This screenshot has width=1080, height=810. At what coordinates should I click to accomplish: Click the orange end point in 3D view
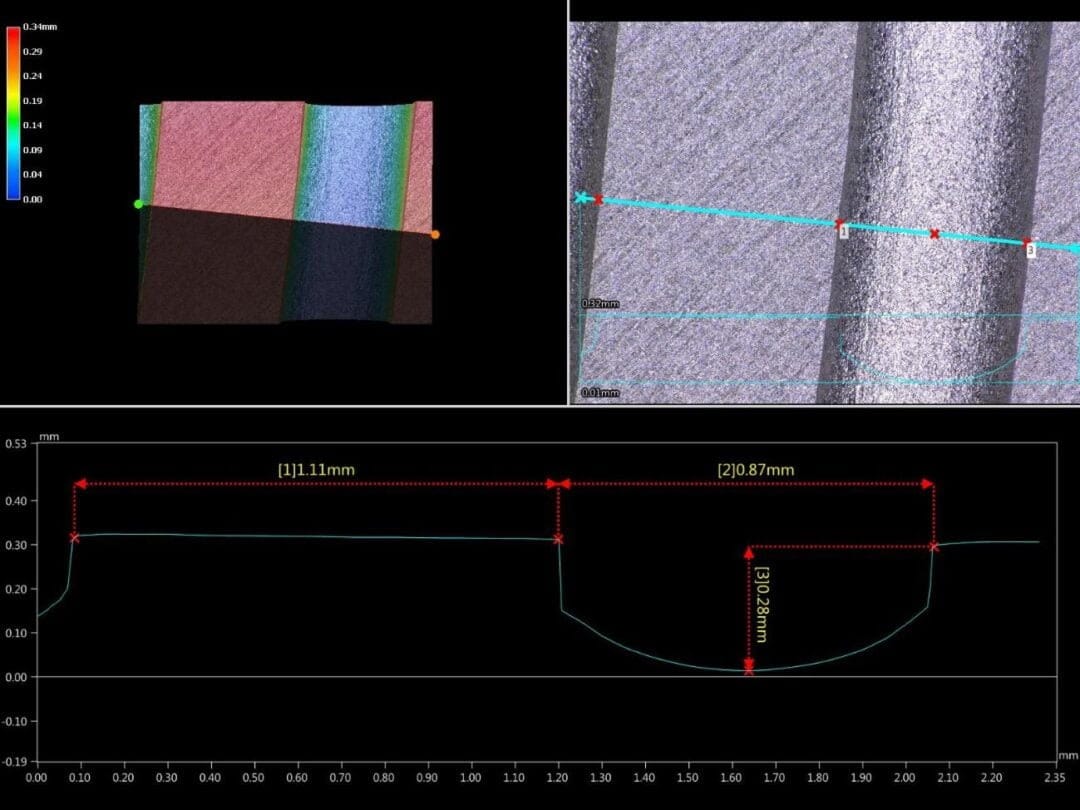[x=434, y=235]
